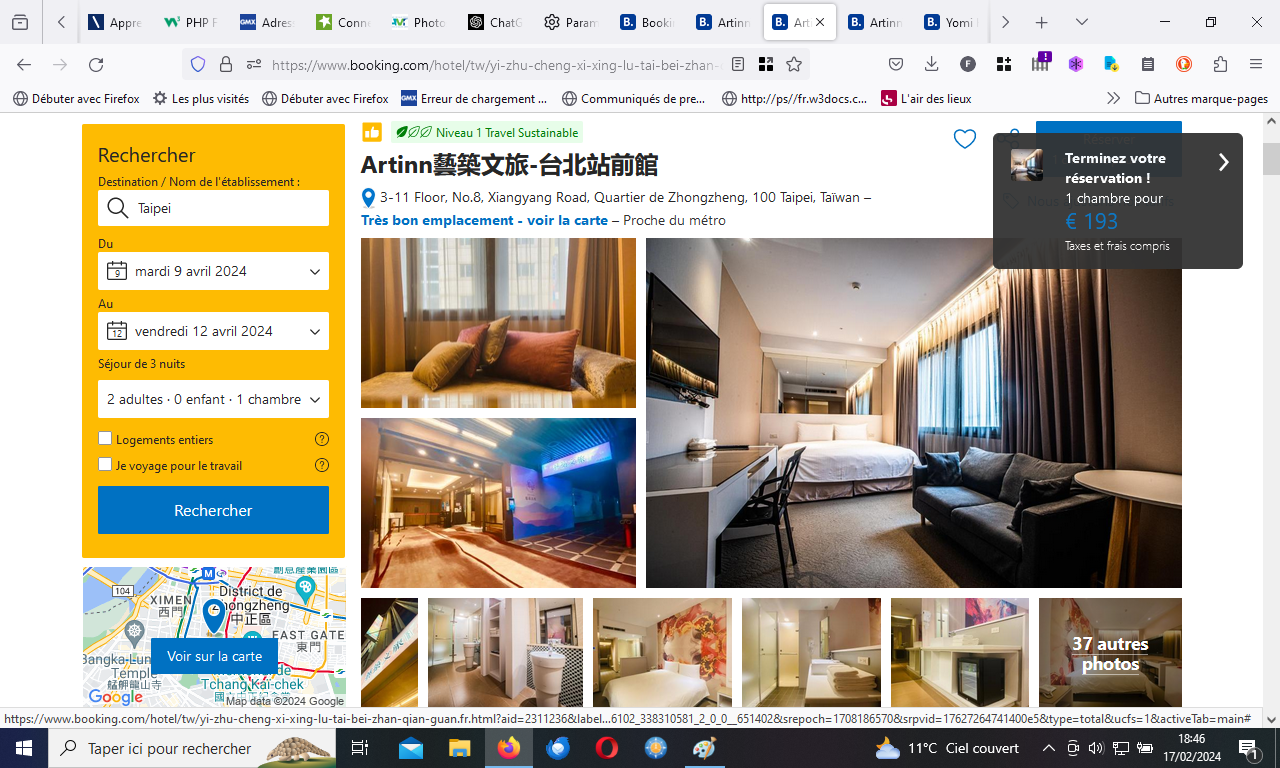Open Firefox from the Windows taskbar
Screen dimensions: 1280x768
point(509,748)
